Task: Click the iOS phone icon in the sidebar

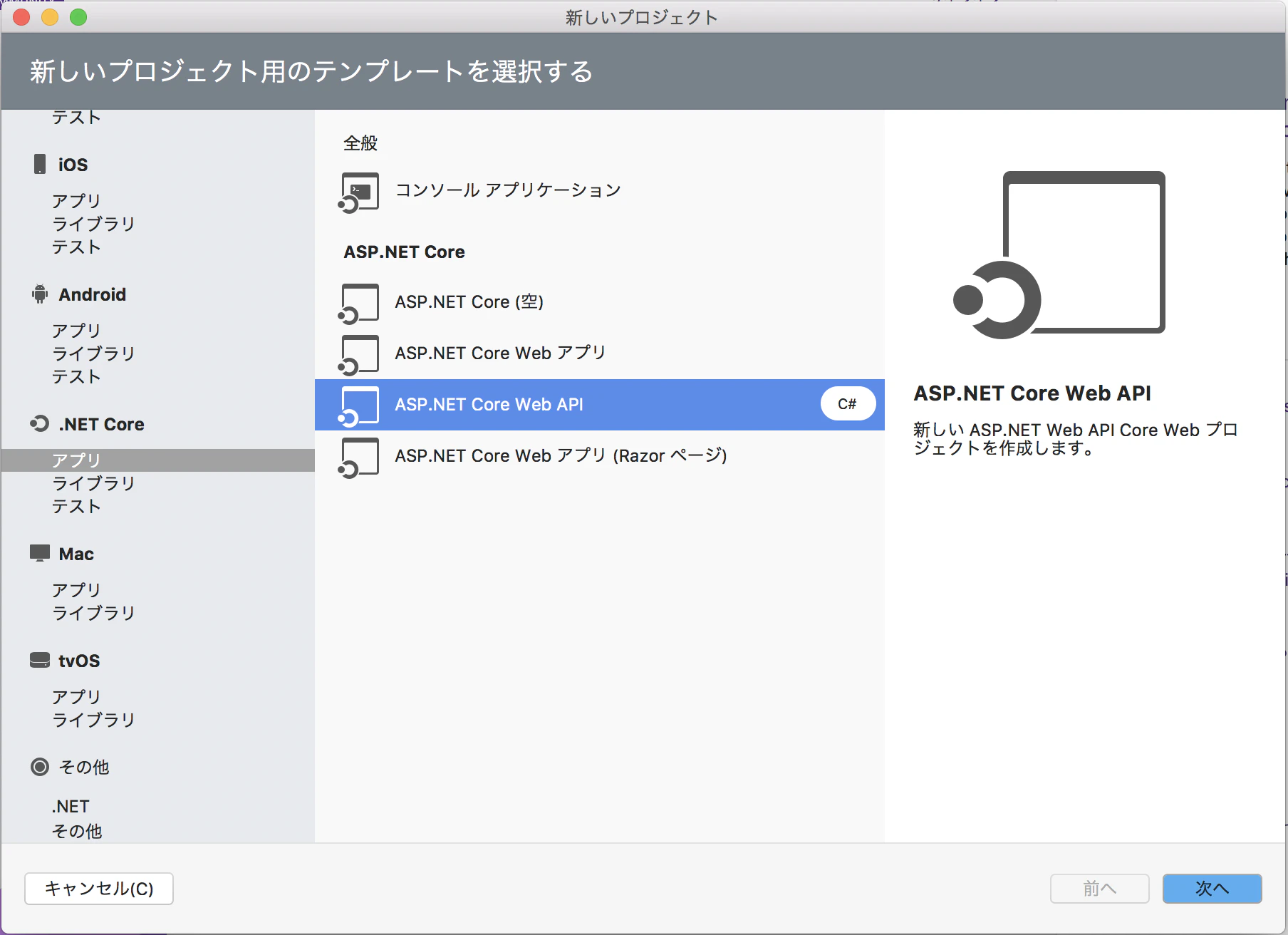Action: 40,164
